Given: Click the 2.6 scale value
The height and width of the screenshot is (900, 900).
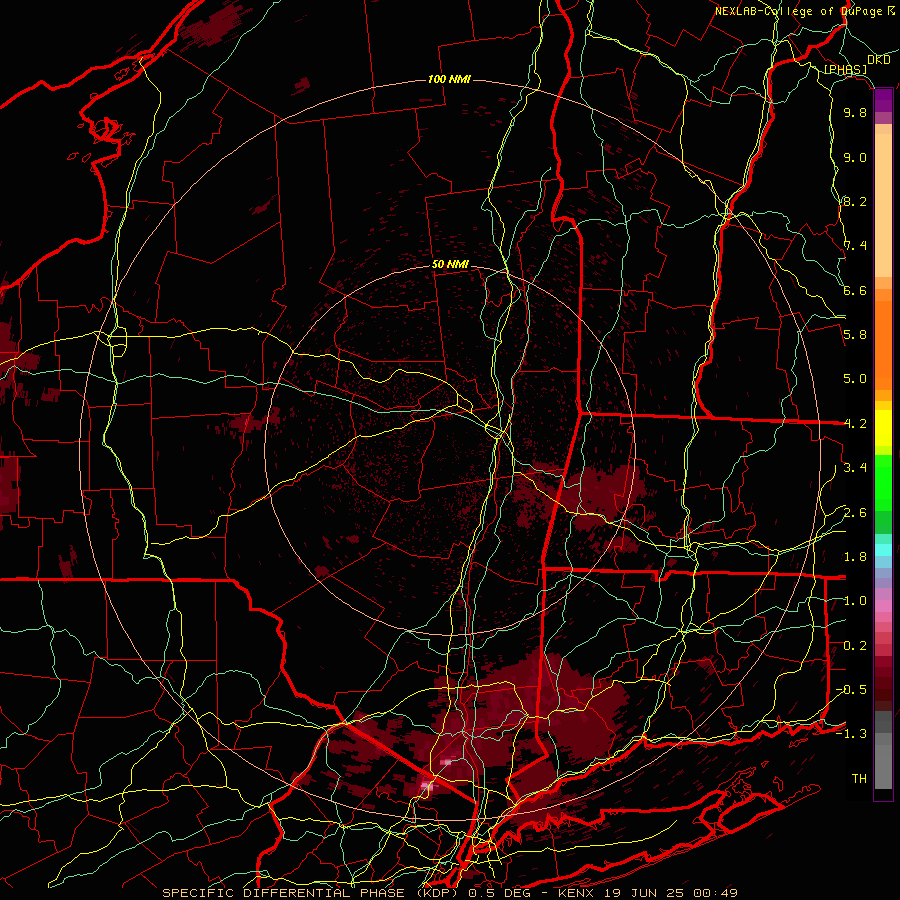Looking at the screenshot, I should point(855,513).
